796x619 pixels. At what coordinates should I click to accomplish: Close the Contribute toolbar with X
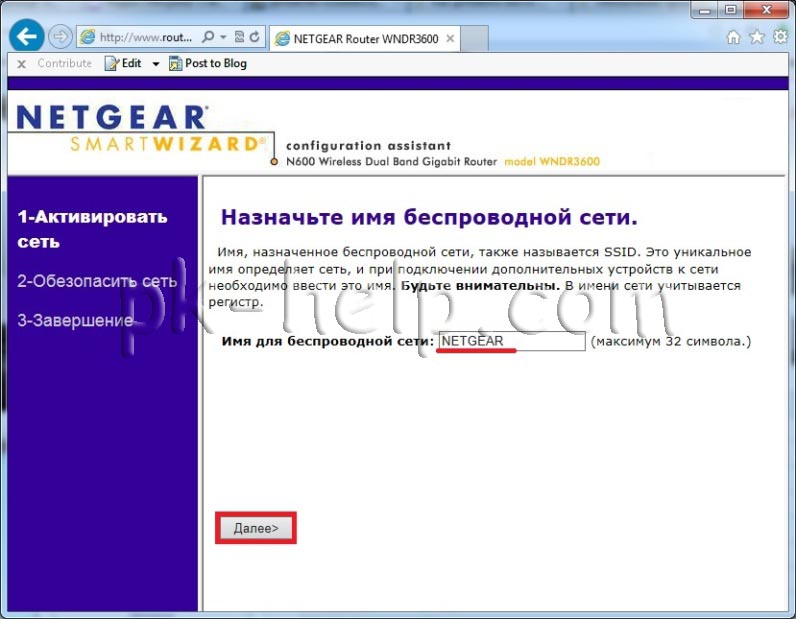(21, 64)
